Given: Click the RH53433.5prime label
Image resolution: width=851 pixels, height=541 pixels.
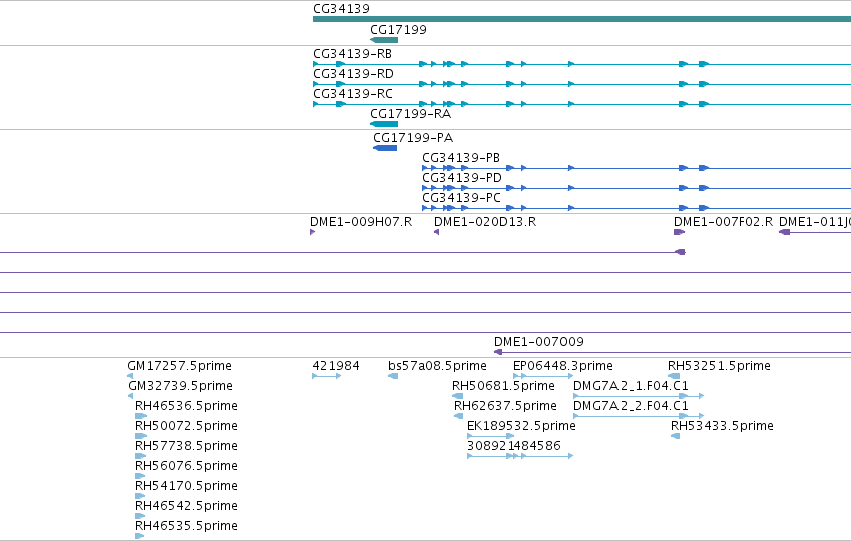Looking at the screenshot, I should 722,426.
